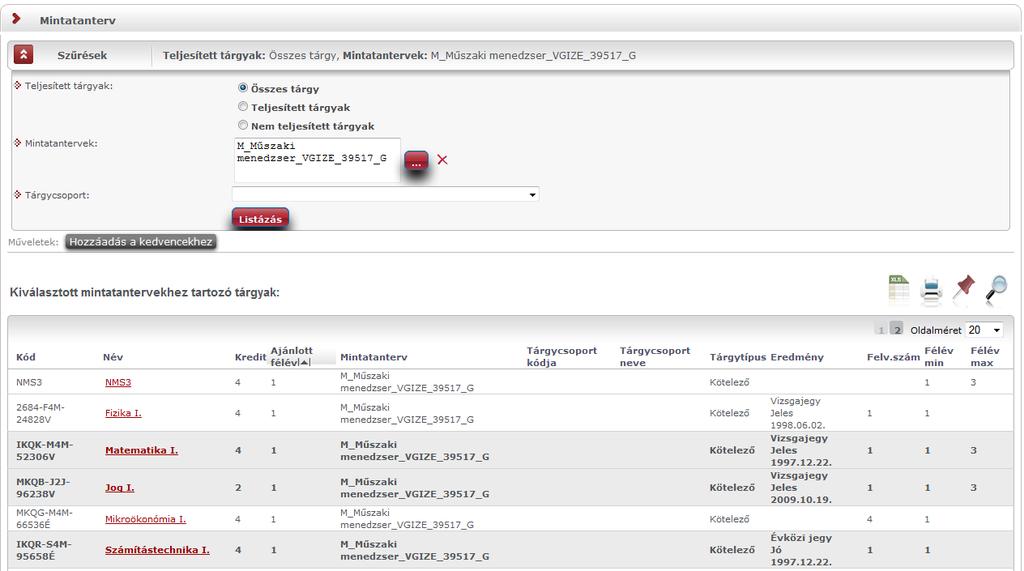The image size is (1024, 571).
Task: Click the Mintatantervek text field
Action: coord(317,160)
